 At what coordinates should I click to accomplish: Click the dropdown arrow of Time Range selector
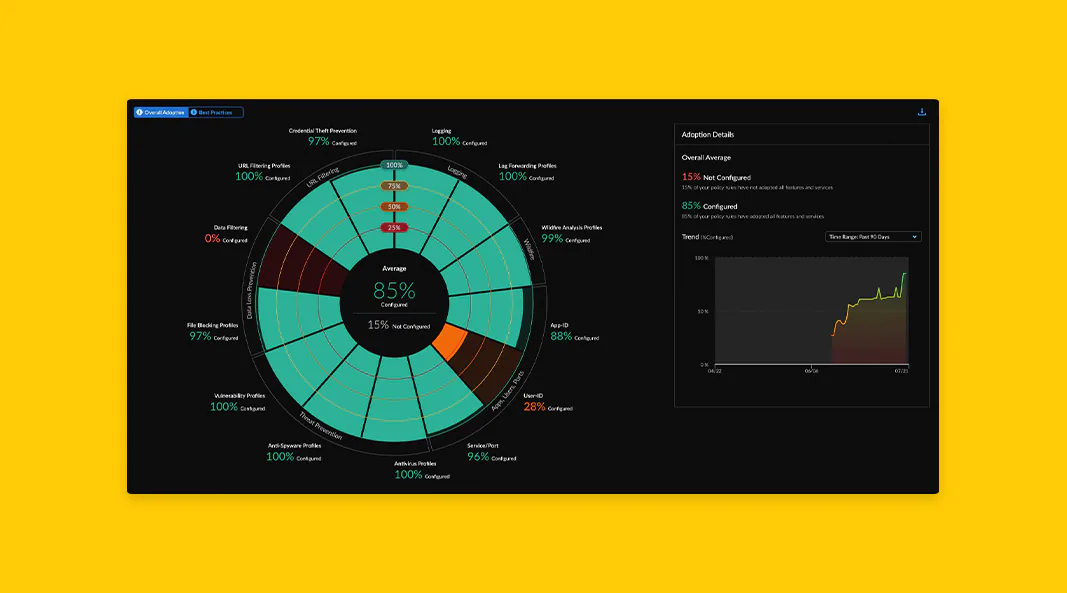coord(915,237)
